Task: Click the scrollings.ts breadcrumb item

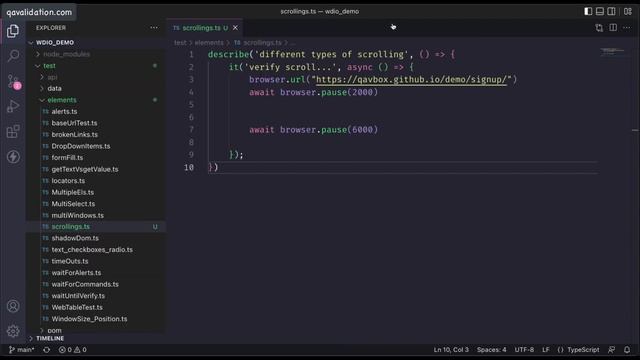Action: coord(262,42)
